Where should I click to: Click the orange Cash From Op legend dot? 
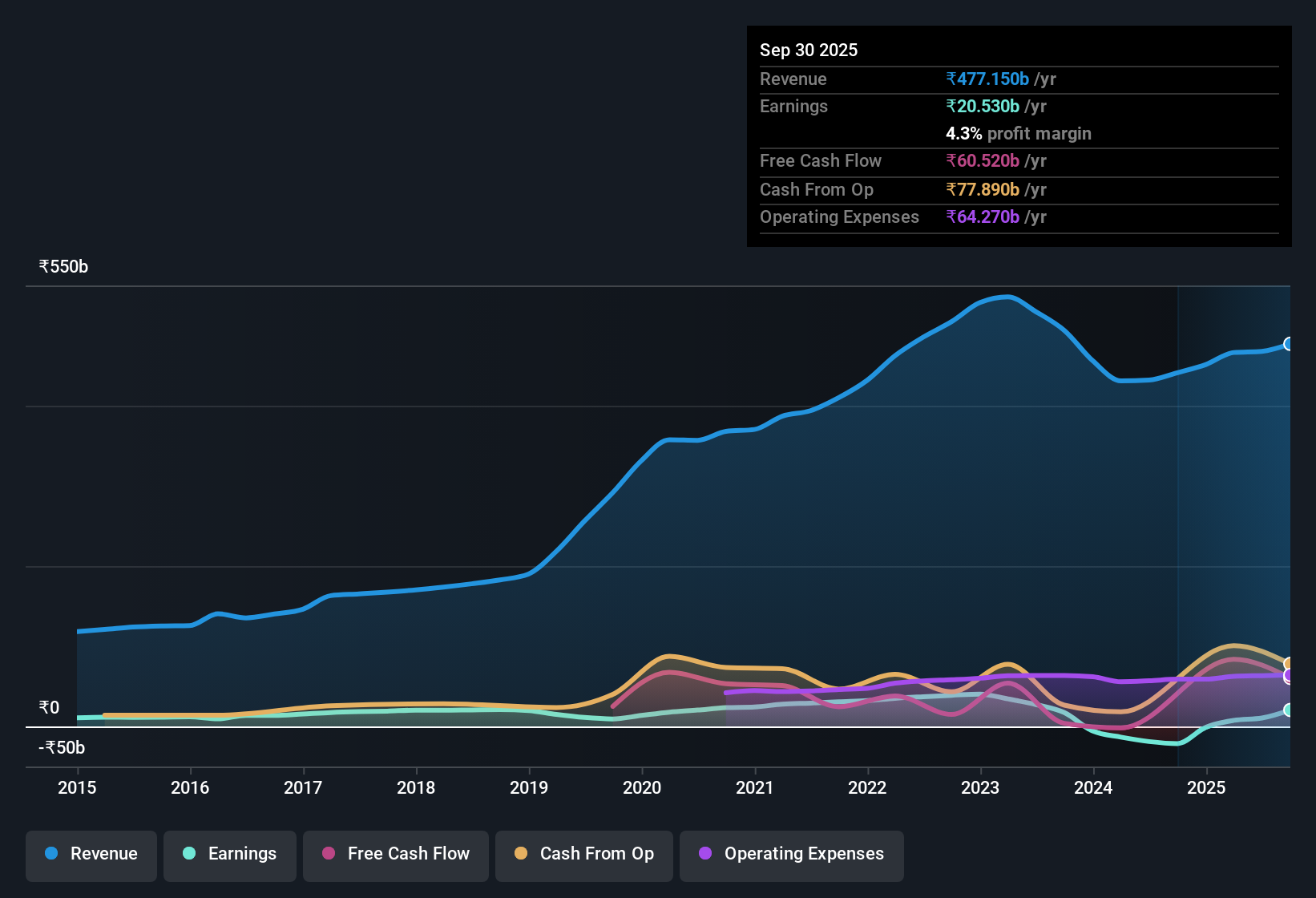click(521, 854)
